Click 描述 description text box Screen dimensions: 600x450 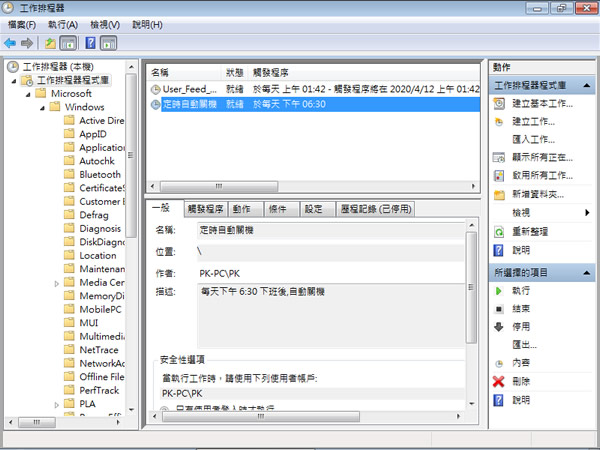click(331, 316)
